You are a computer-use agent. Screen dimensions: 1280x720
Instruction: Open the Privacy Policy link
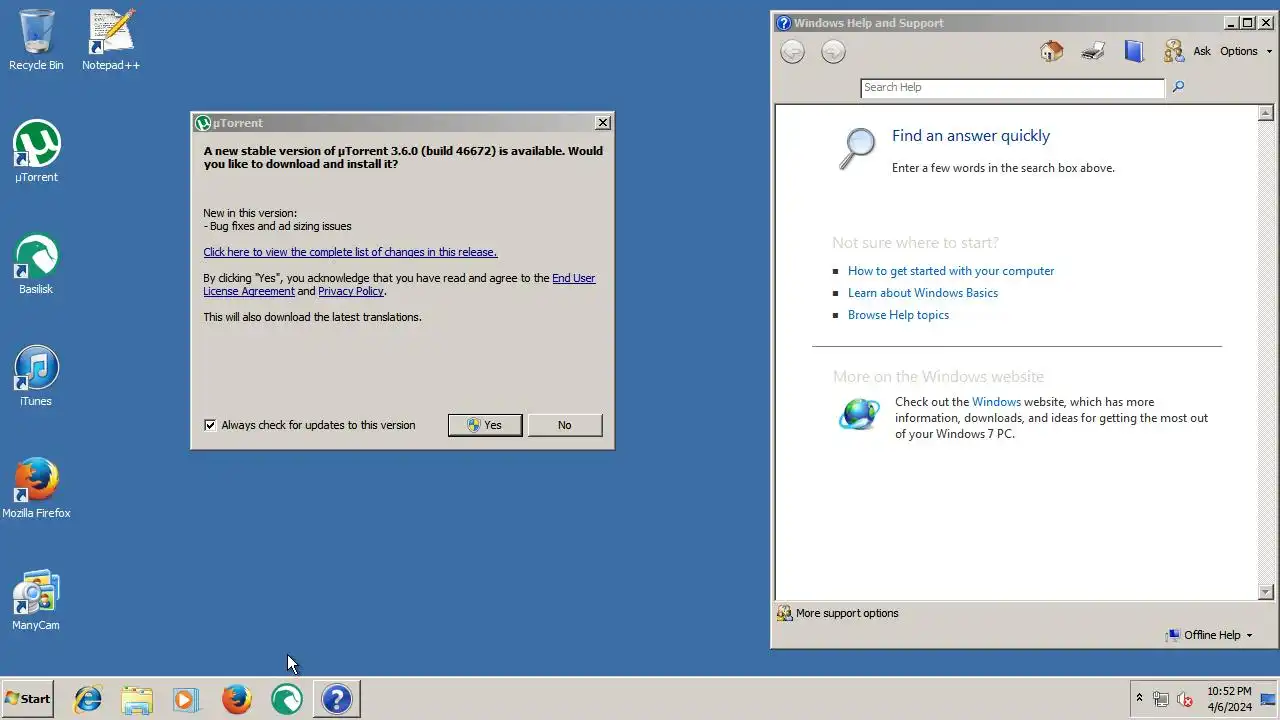(x=351, y=291)
